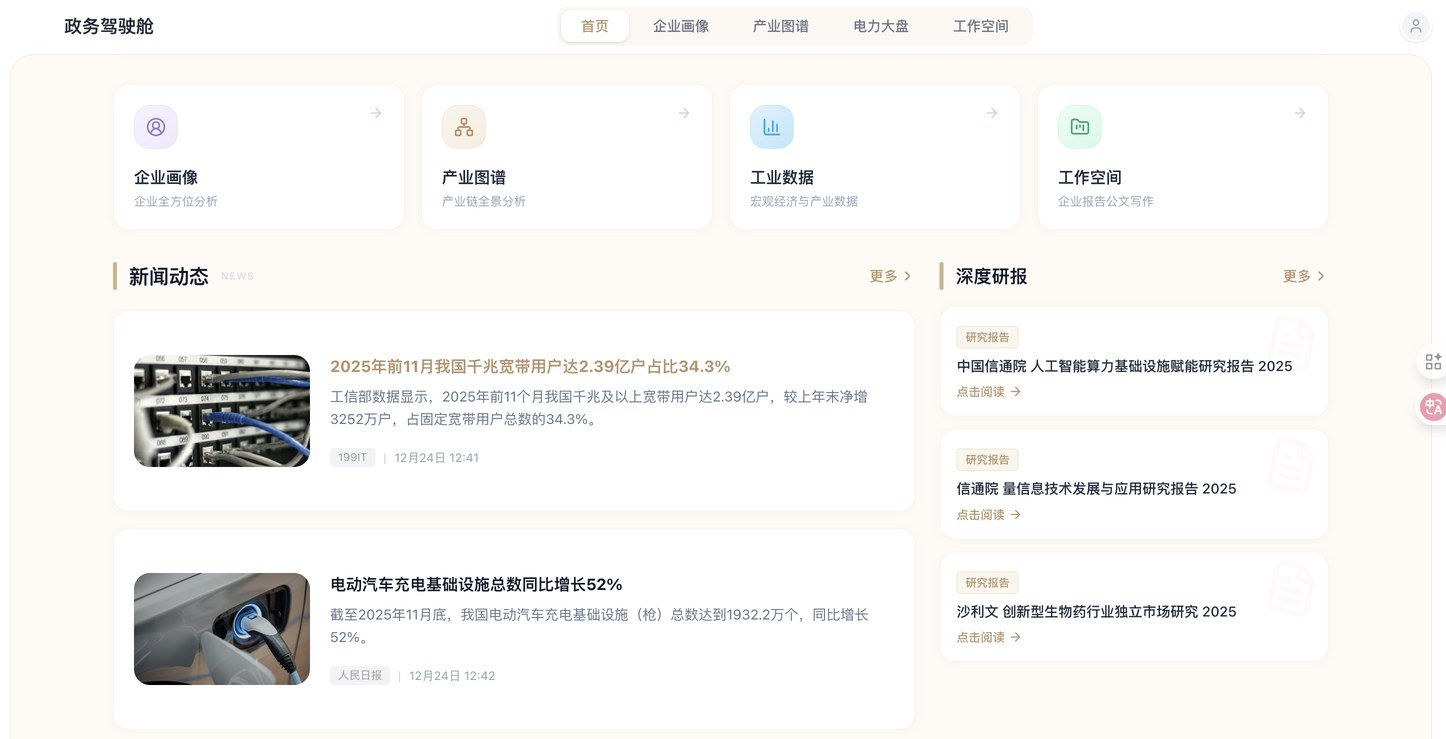Open 点击阅读 for 中国信通院 report

coord(989,392)
